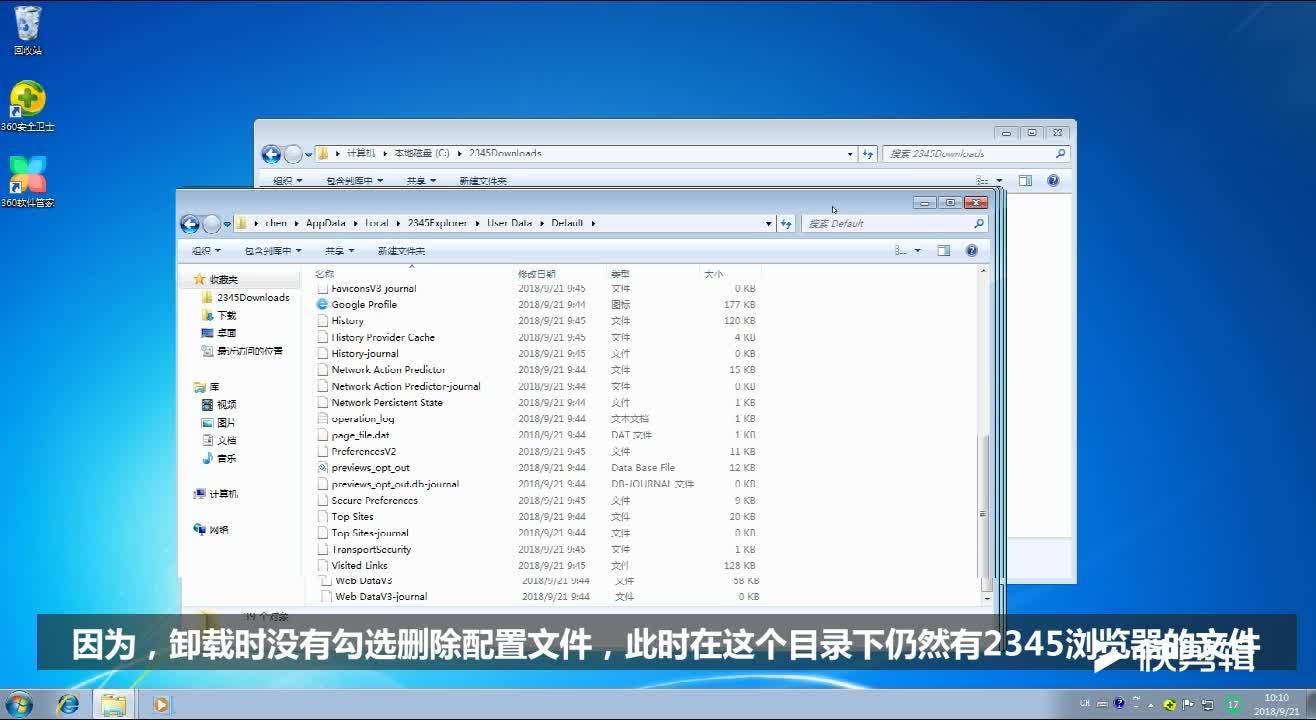Toggle the preview pane icon in the toolbar

point(942,250)
